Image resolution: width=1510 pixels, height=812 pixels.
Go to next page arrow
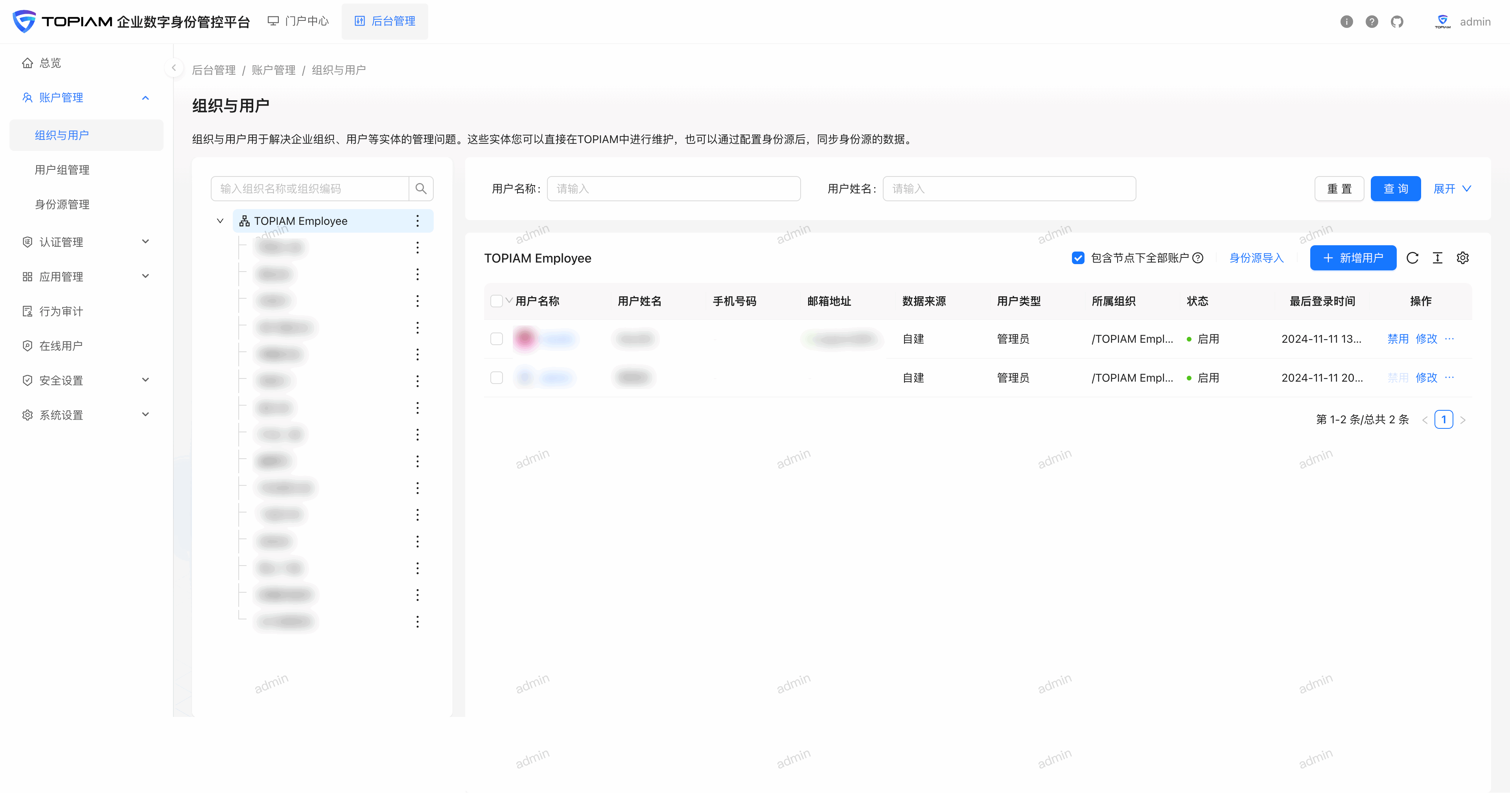pyautogui.click(x=1463, y=420)
